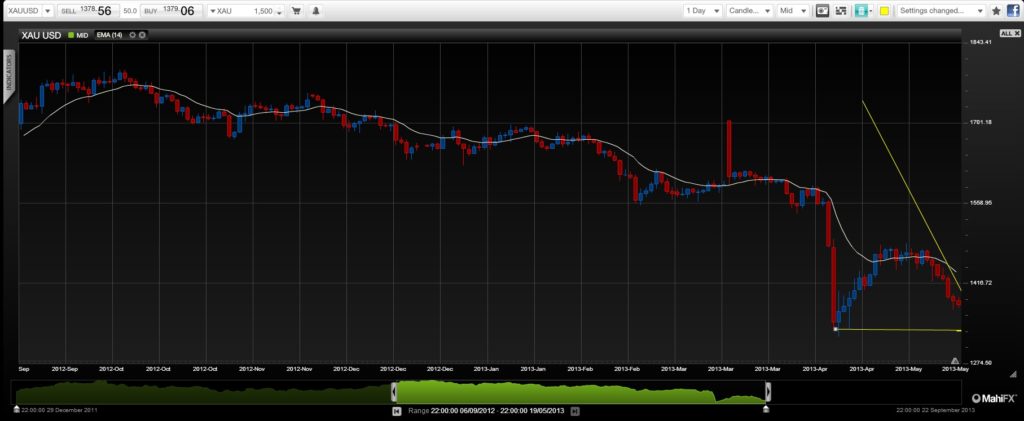The image size is (1024, 421).
Task: Click the 1416.72 price axis label
Action: click(x=981, y=283)
